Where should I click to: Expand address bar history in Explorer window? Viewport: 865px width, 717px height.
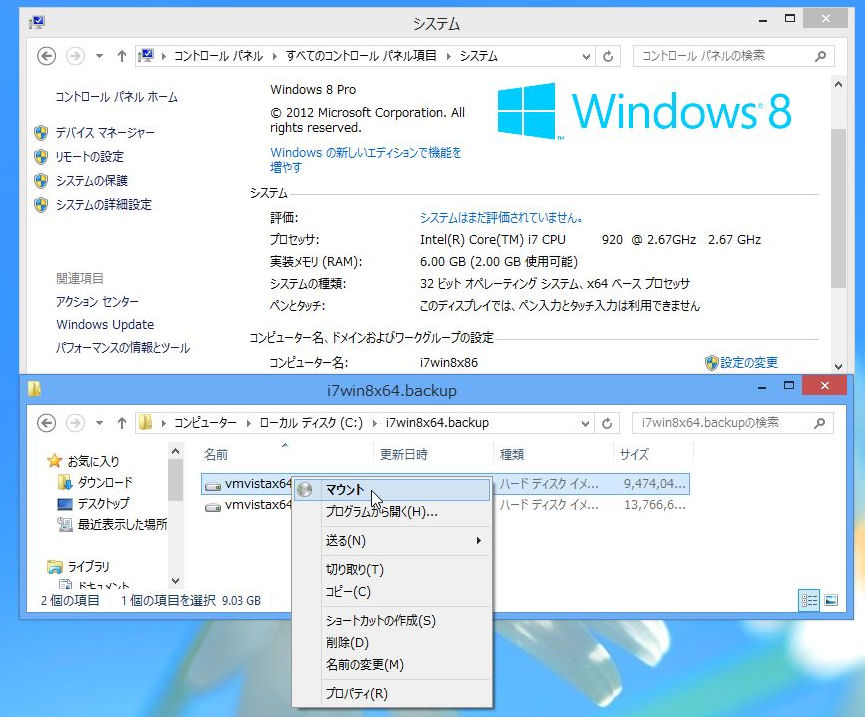click(x=585, y=423)
